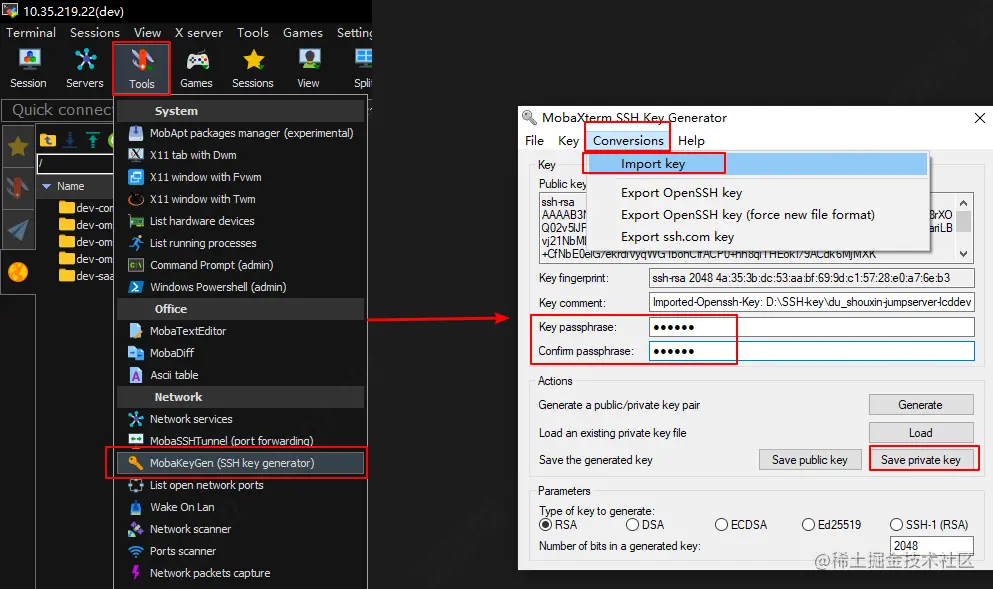The image size is (993, 589).
Task: Click public key box scroll down arrow
Action: pyautogui.click(x=963, y=254)
